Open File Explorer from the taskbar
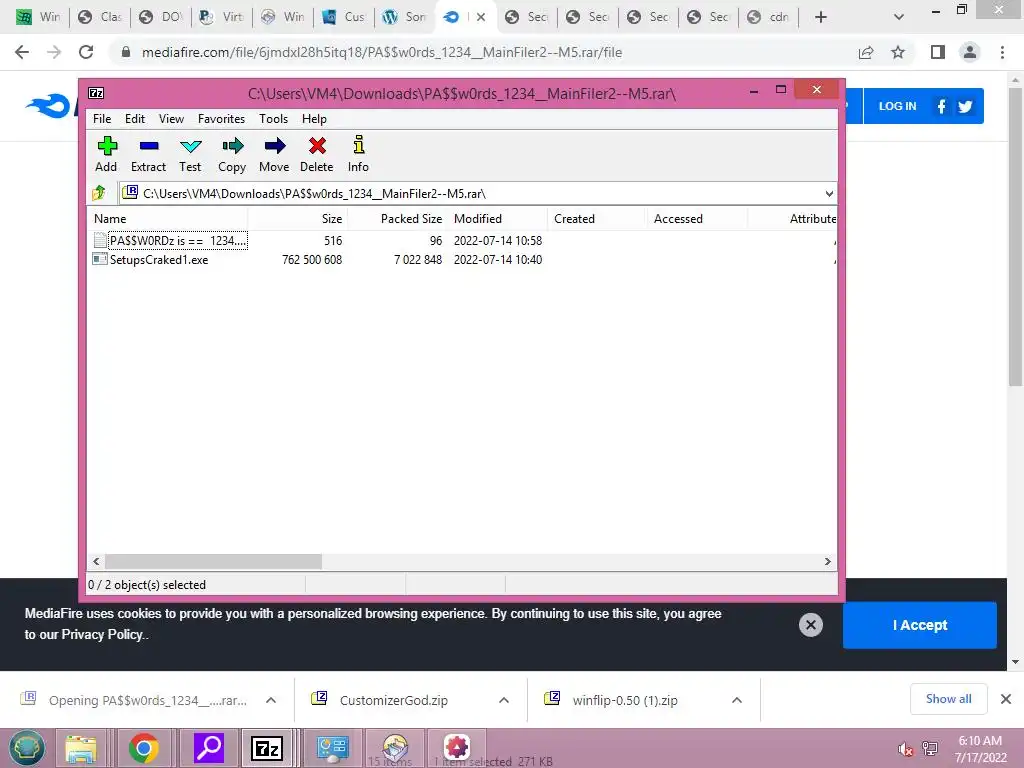Image resolution: width=1024 pixels, height=768 pixels. pyautogui.click(x=81, y=748)
